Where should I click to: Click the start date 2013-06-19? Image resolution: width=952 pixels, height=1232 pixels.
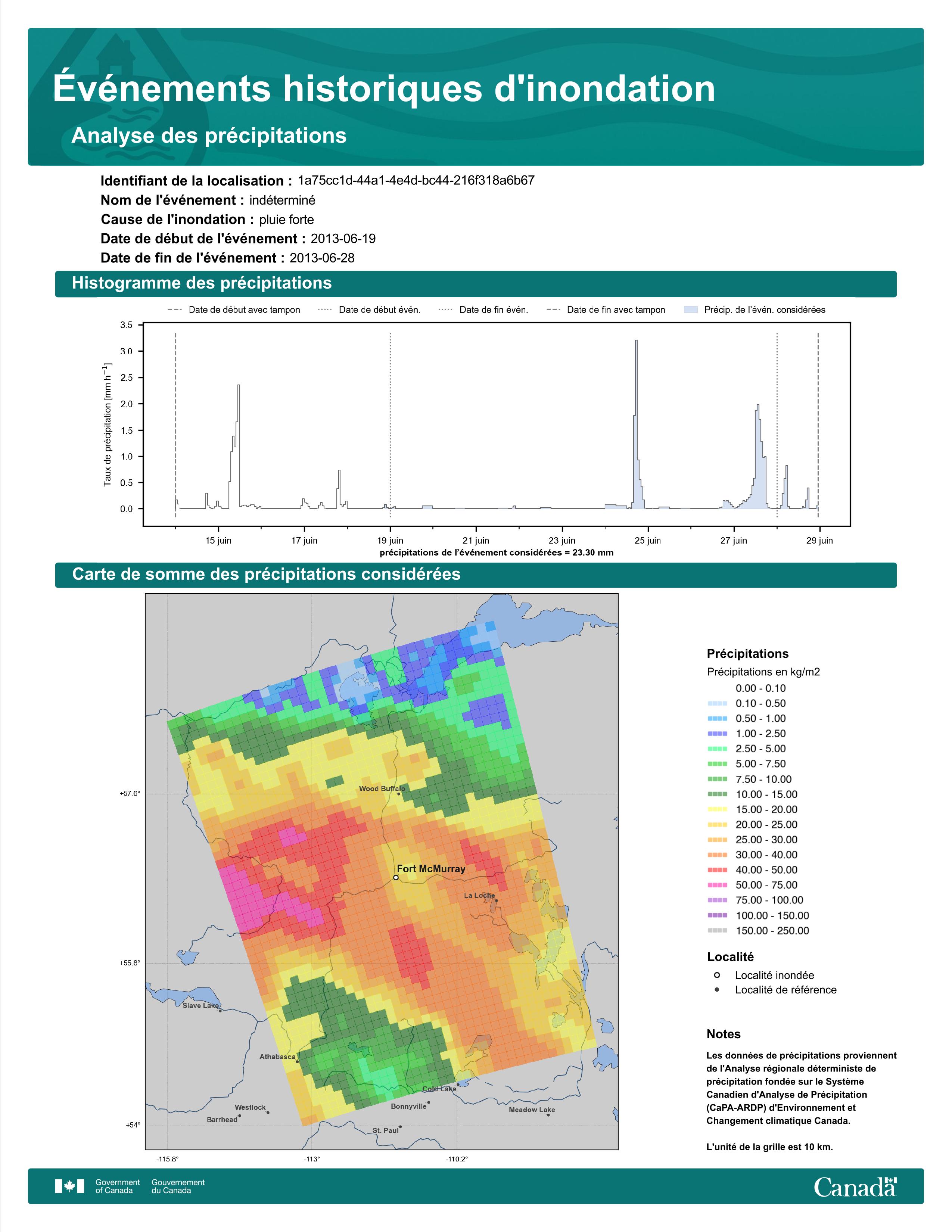coord(343,239)
